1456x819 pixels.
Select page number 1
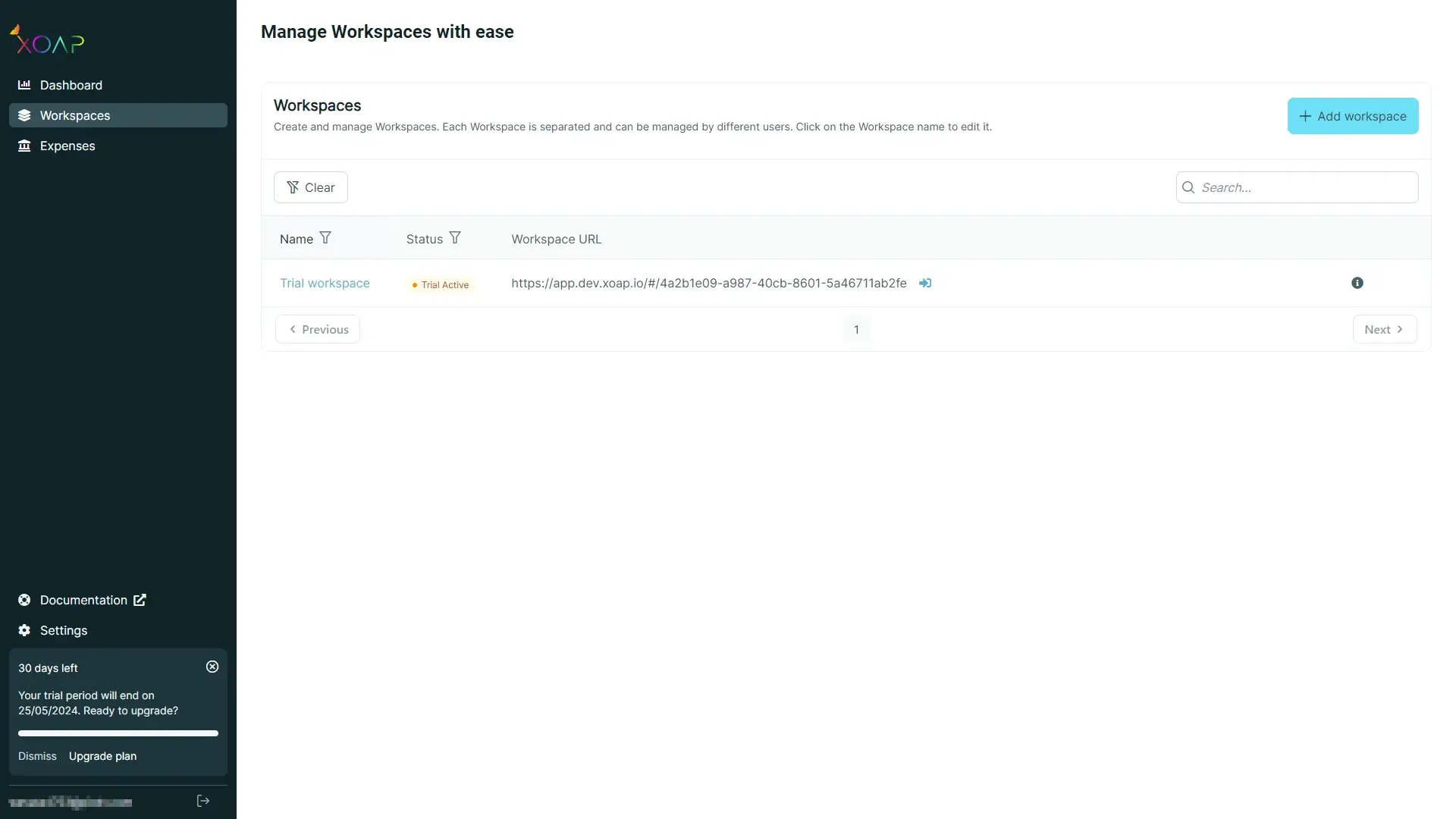[x=856, y=329]
